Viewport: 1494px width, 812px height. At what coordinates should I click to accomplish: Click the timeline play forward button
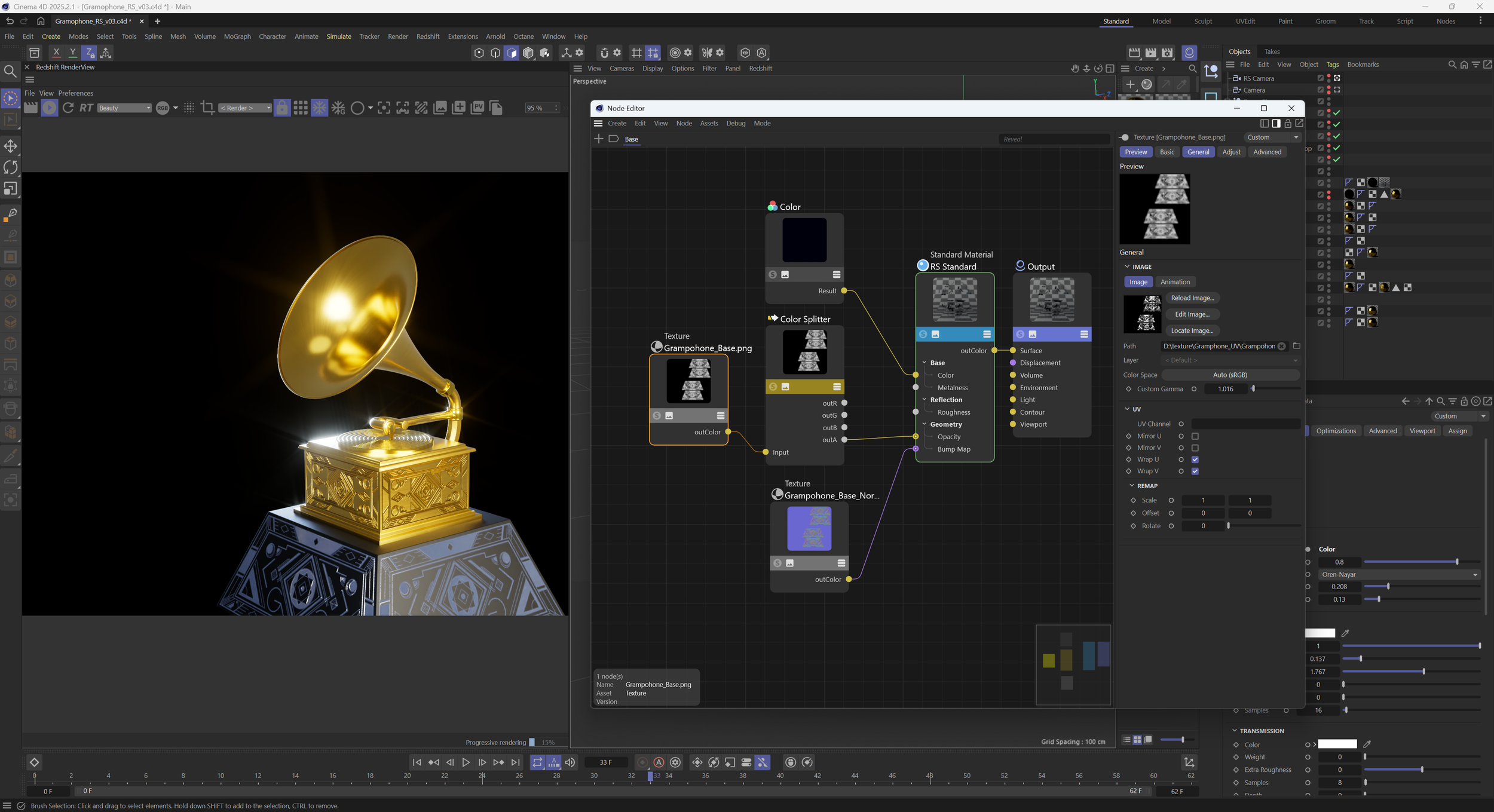(x=466, y=762)
